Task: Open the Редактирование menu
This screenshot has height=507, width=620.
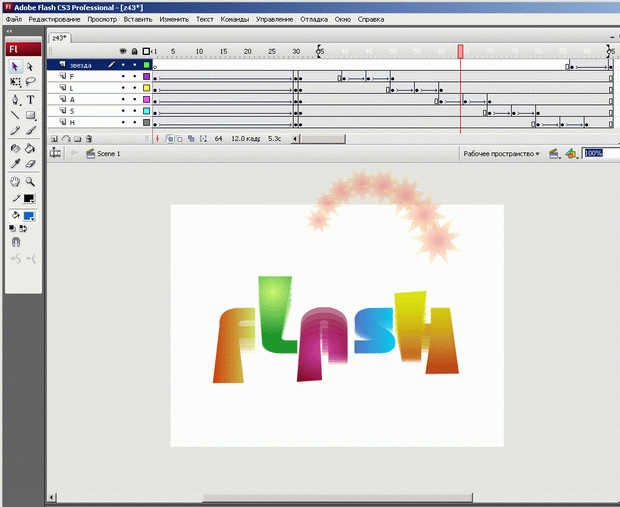Action: 54,19
